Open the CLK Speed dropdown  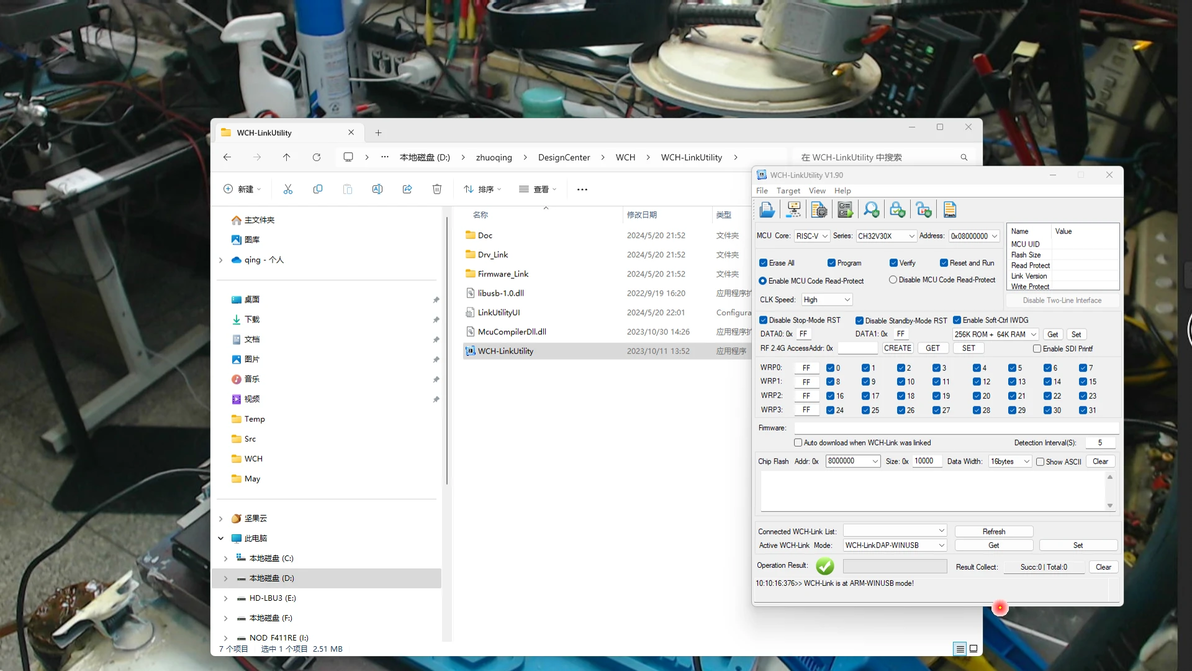point(826,300)
